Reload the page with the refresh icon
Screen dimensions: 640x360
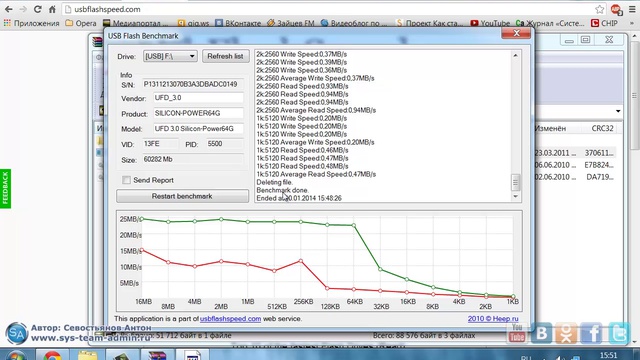(x=38, y=9)
